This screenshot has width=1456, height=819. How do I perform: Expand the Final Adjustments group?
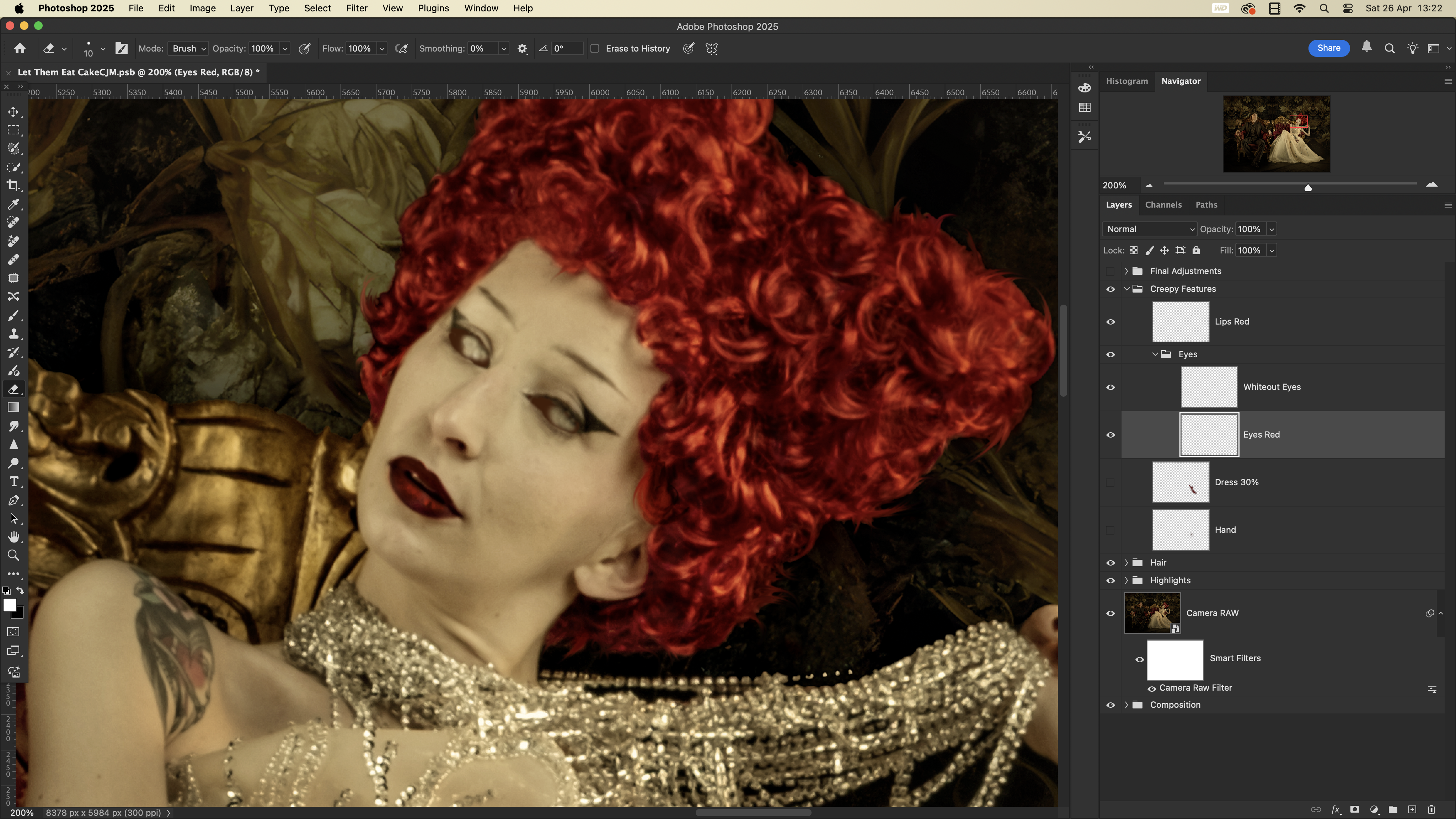click(x=1126, y=271)
